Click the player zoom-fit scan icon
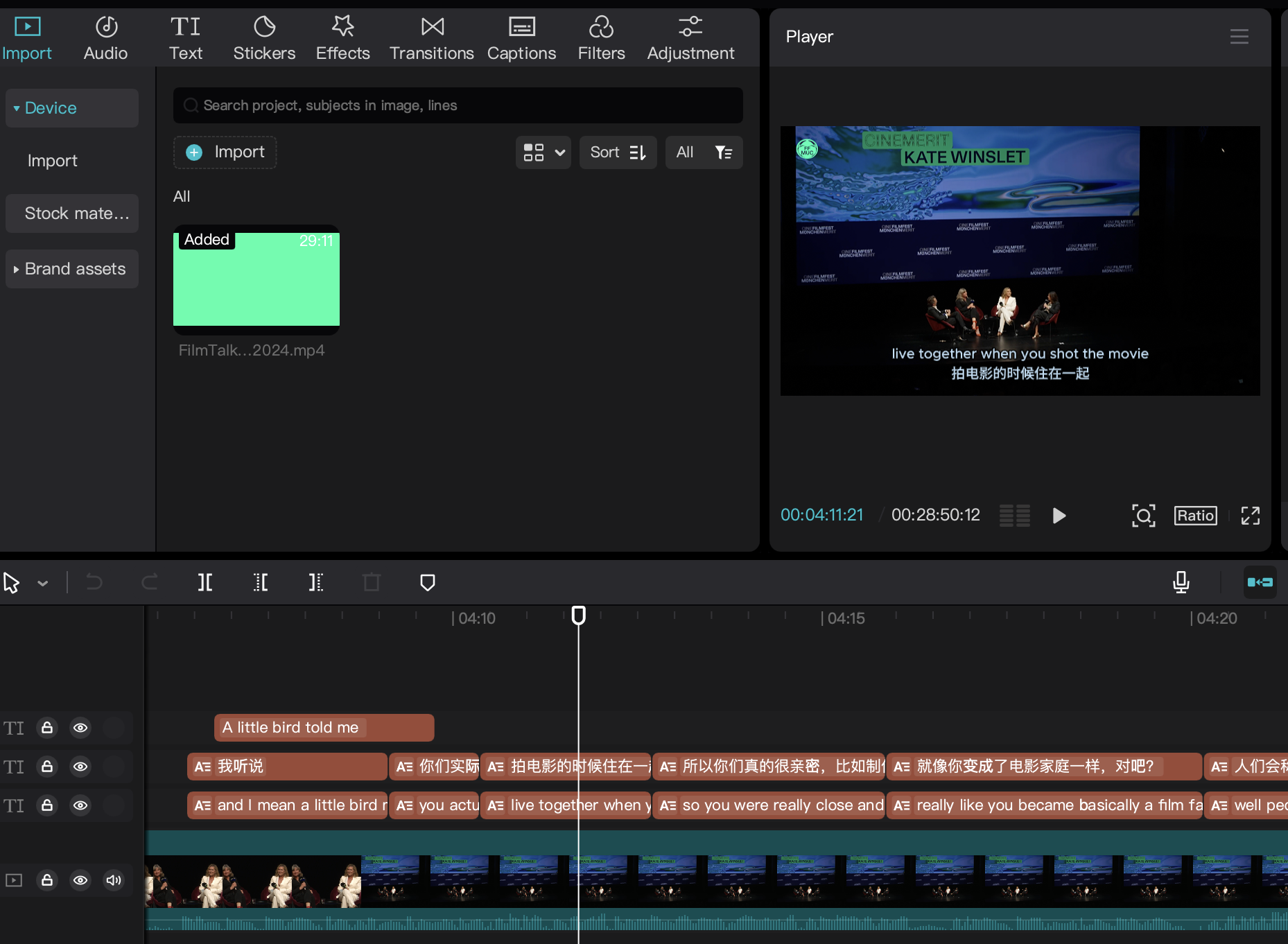The image size is (1288, 944). click(1143, 516)
